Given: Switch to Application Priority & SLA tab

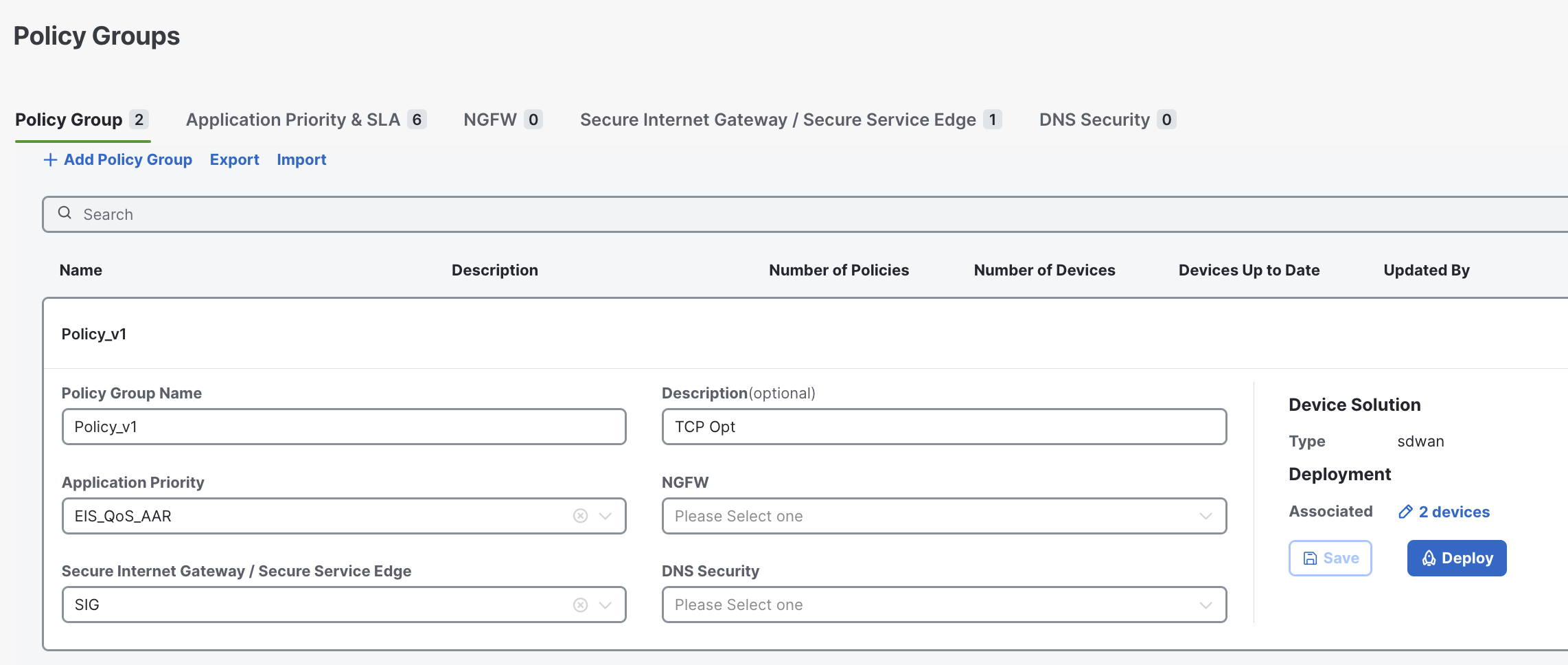Looking at the screenshot, I should click(305, 120).
